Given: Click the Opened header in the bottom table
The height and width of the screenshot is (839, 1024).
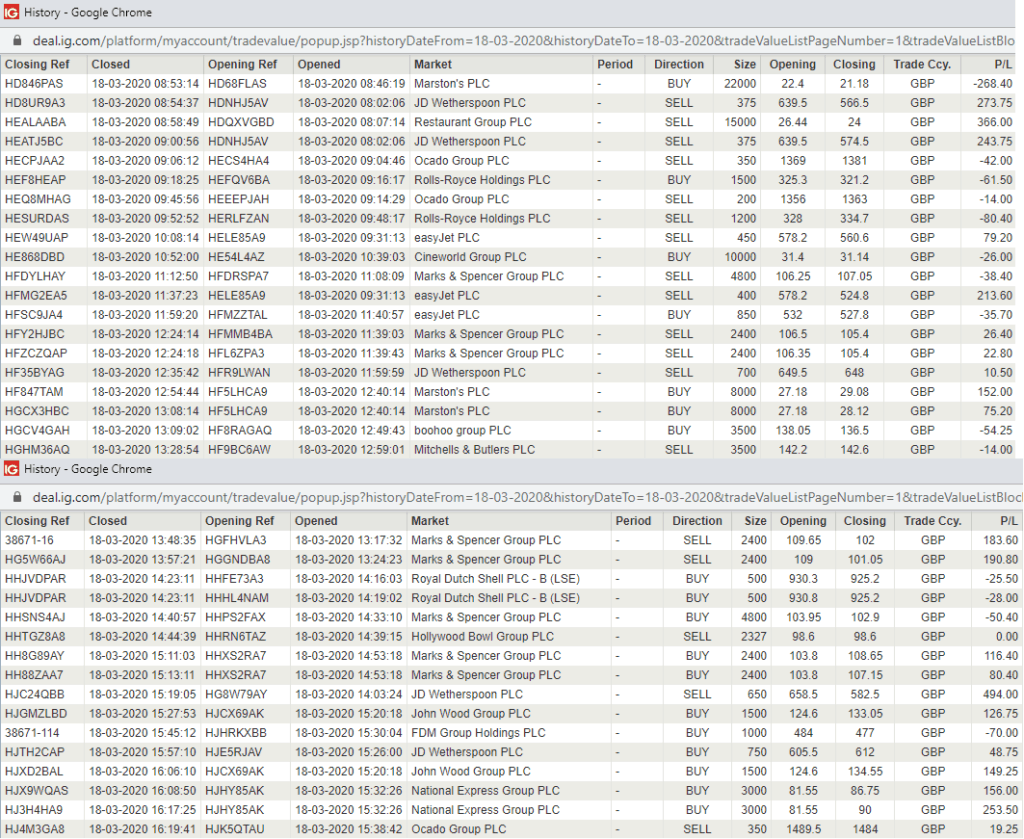Looking at the screenshot, I should coord(316,520).
